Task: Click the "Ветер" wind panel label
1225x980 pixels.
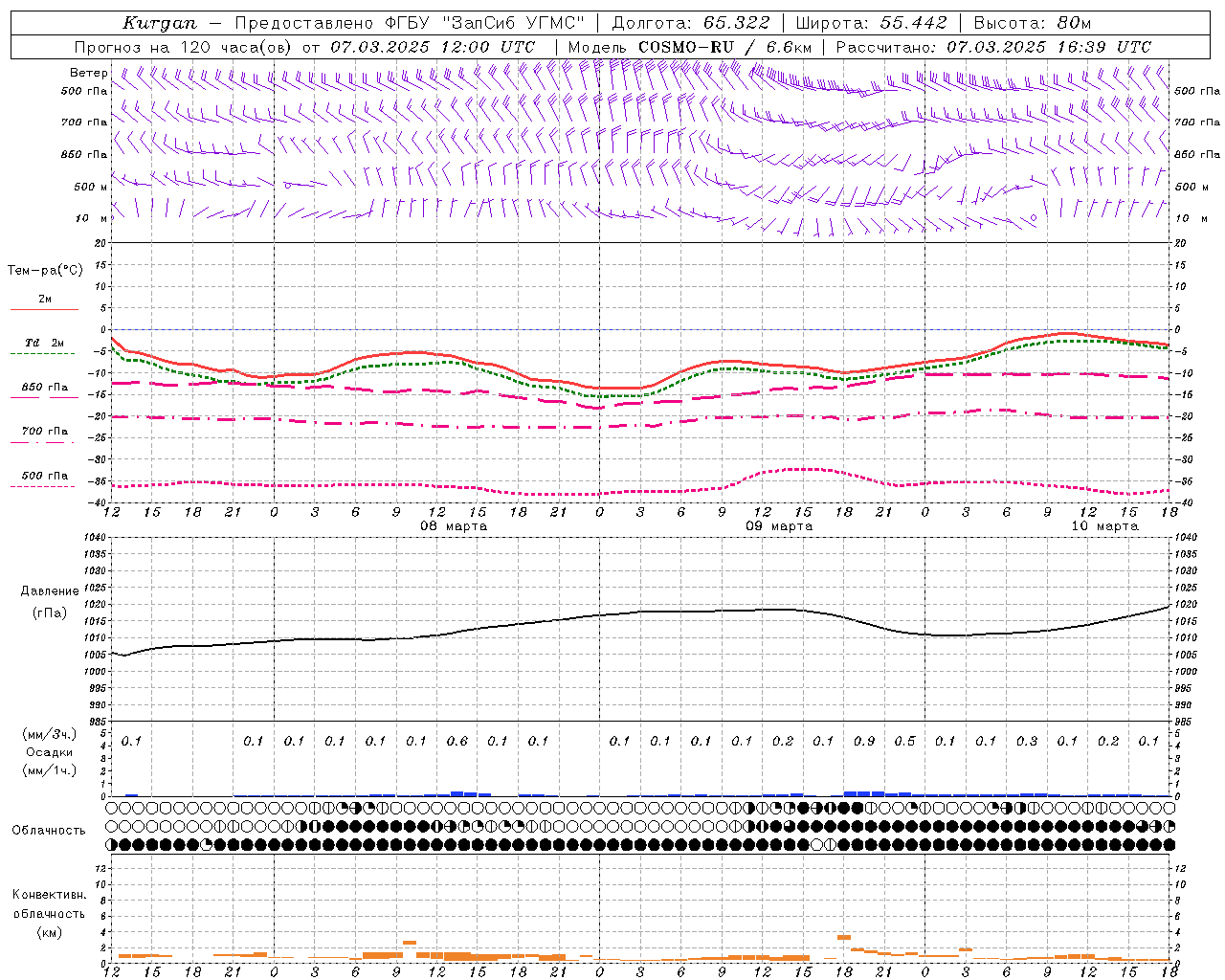Action: pyautogui.click(x=88, y=73)
